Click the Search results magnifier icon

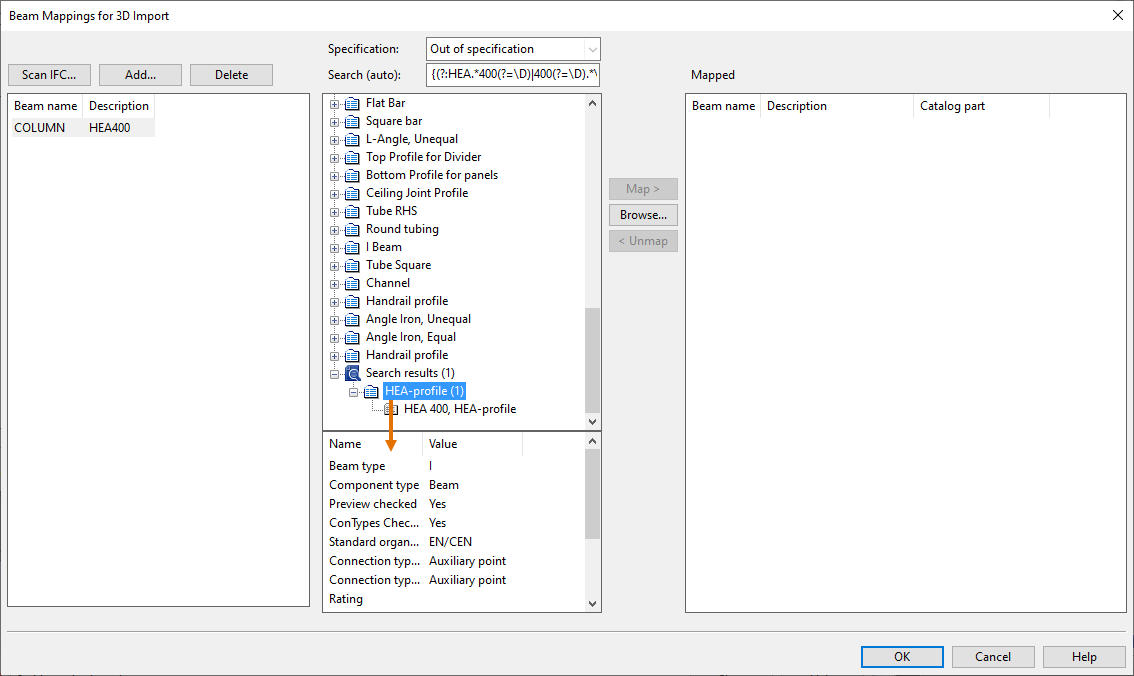pos(352,373)
